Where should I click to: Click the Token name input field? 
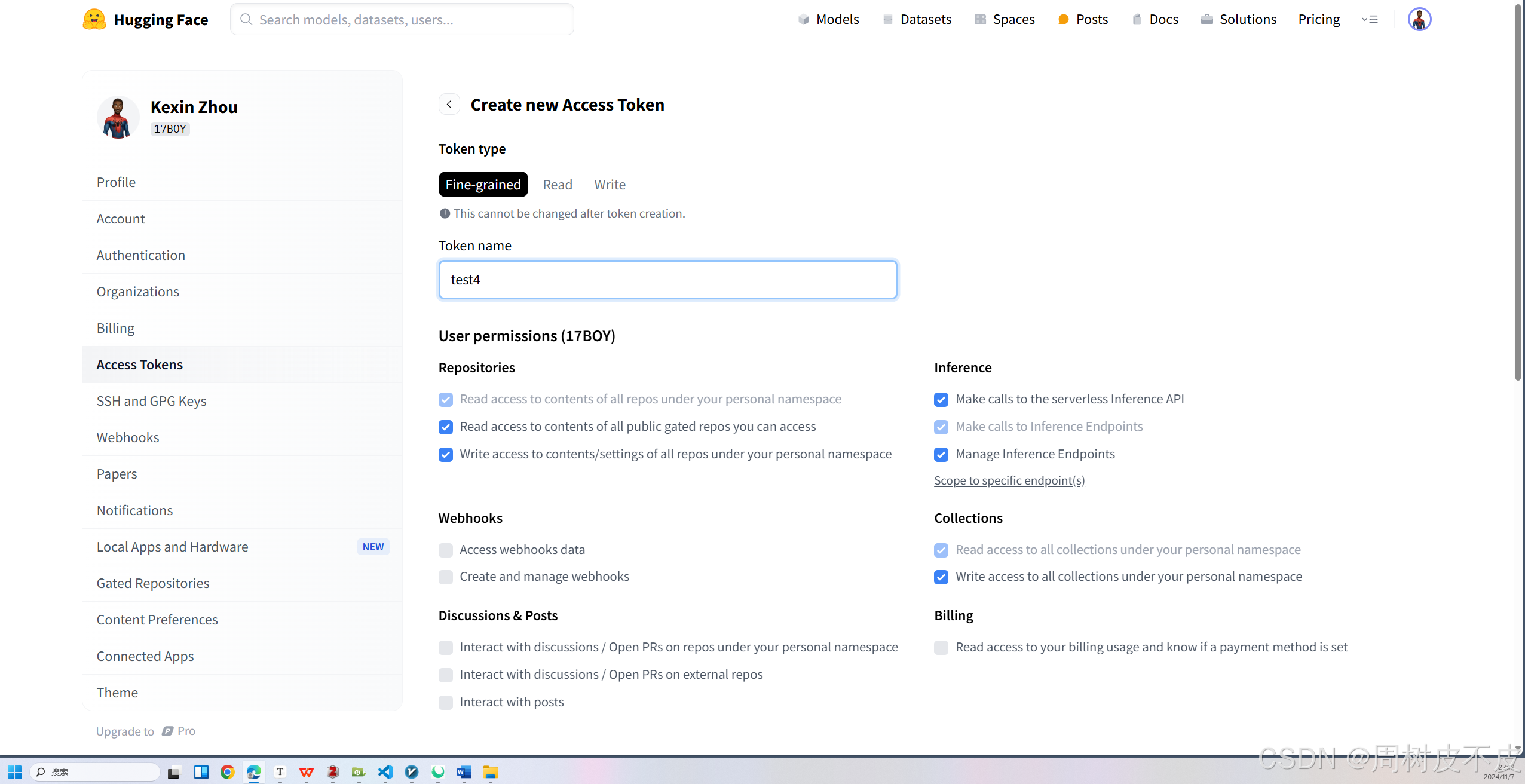pos(667,280)
